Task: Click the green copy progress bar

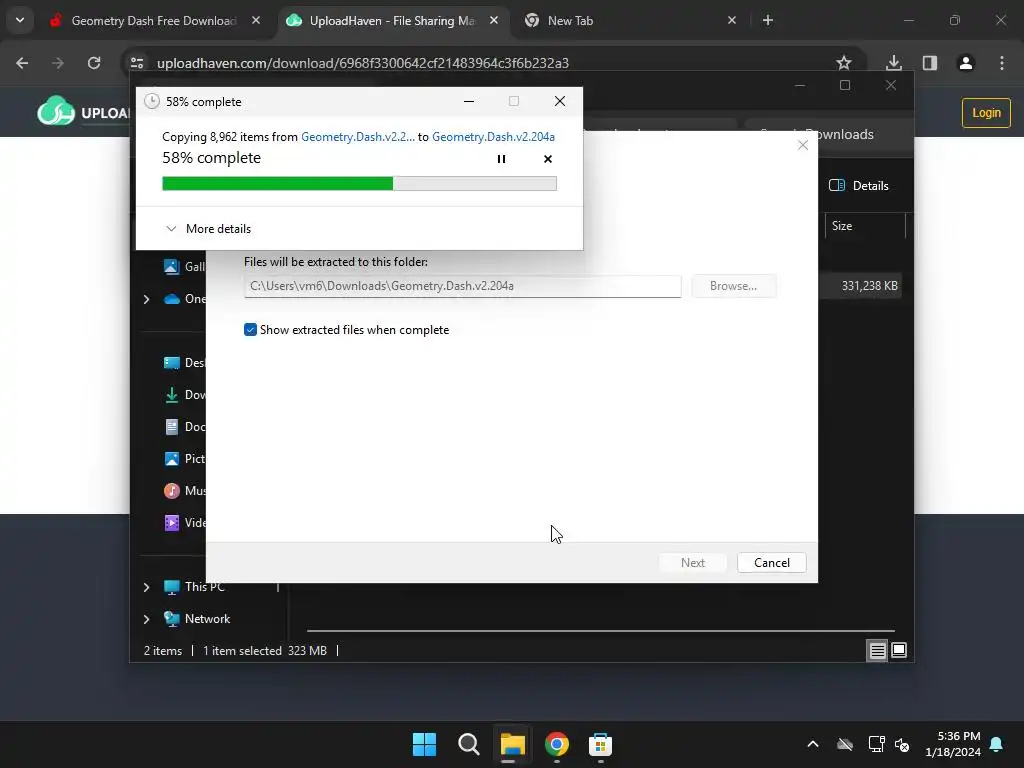Action: point(359,184)
